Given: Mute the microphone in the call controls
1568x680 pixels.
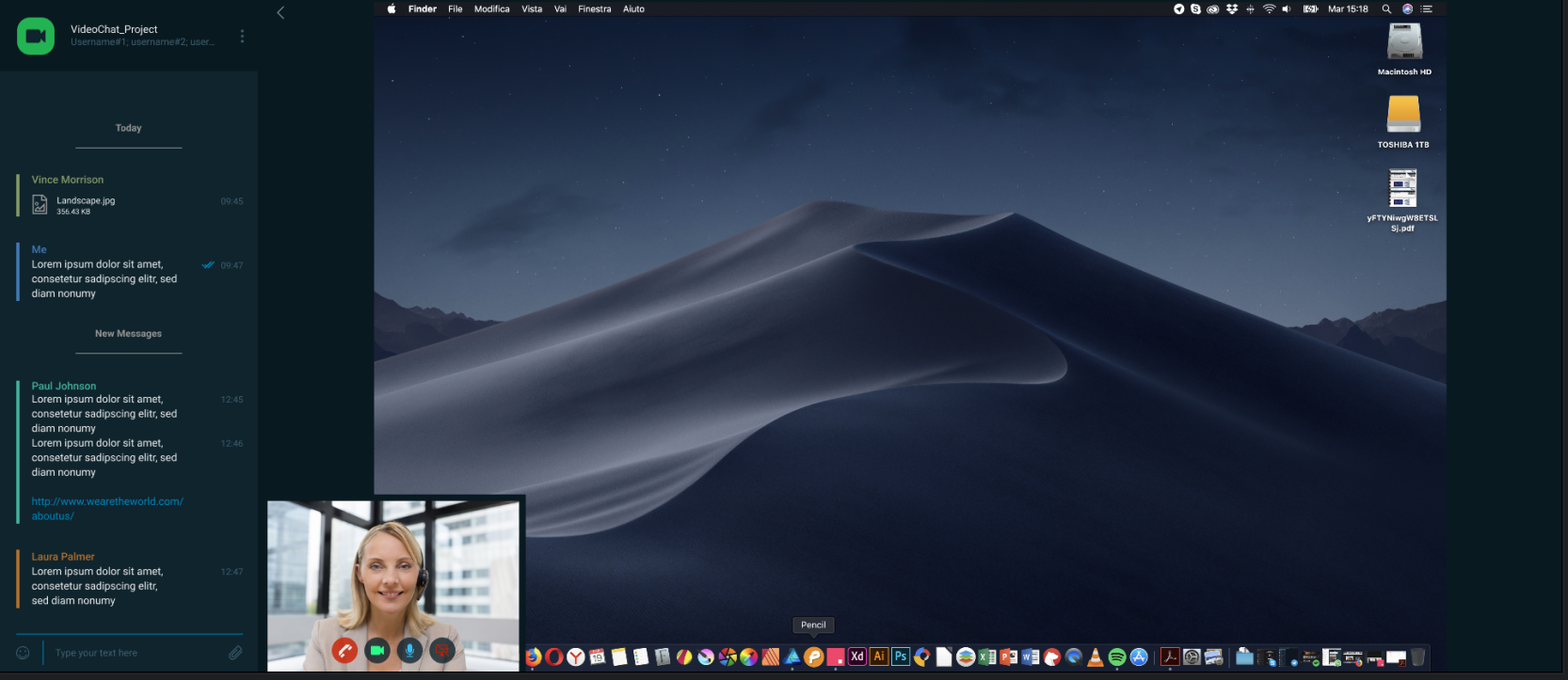Looking at the screenshot, I should coord(409,650).
